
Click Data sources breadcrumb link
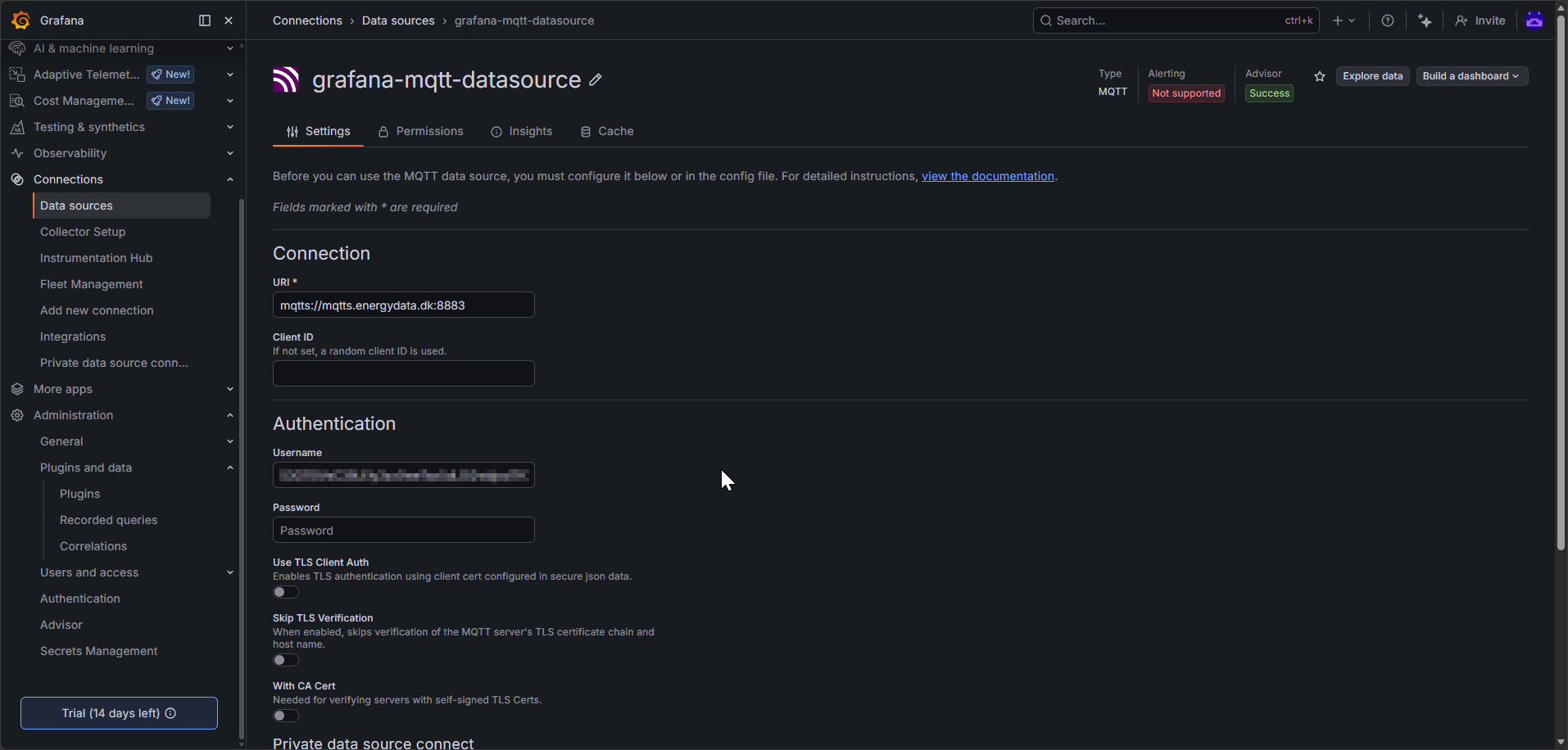click(398, 20)
